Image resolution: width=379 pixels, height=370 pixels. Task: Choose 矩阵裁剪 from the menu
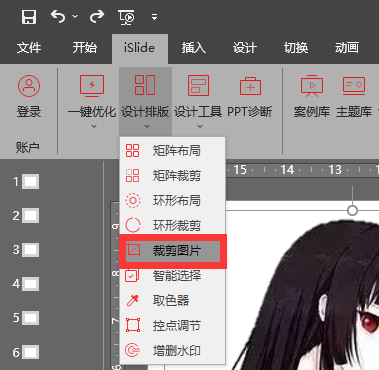[x=173, y=176]
